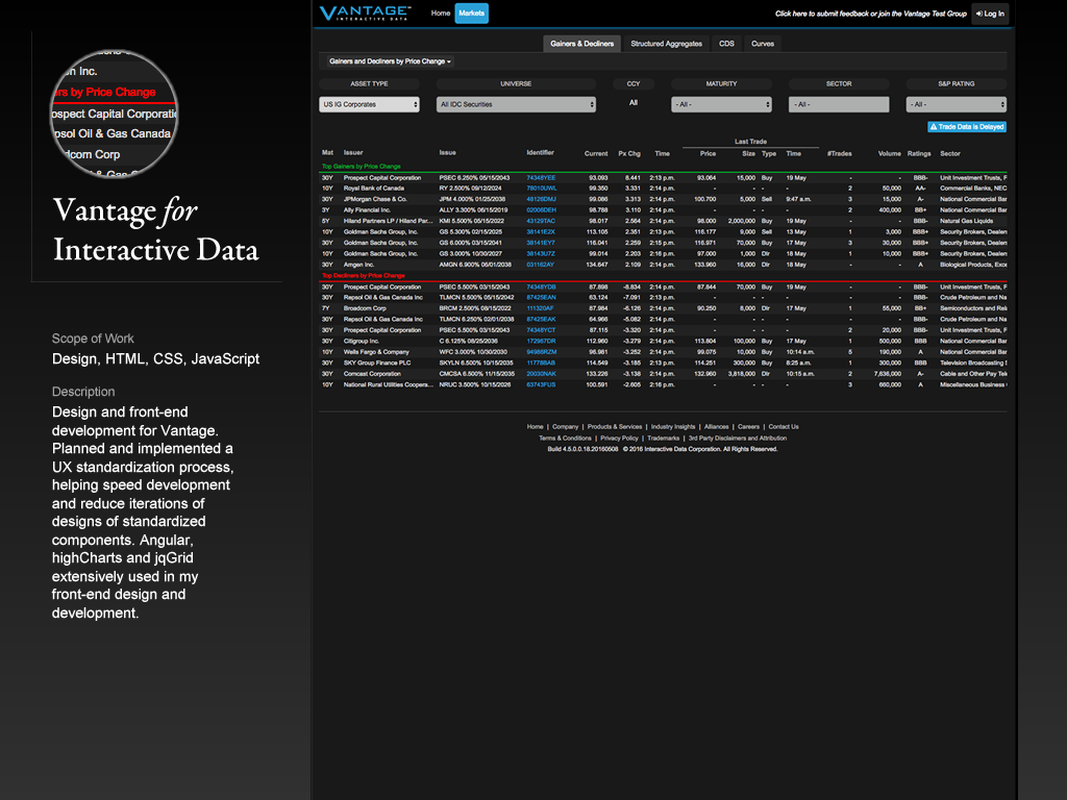Image resolution: width=1067 pixels, height=800 pixels.
Task: Select the Amgen Inc. issuer row
Action: click(663, 265)
